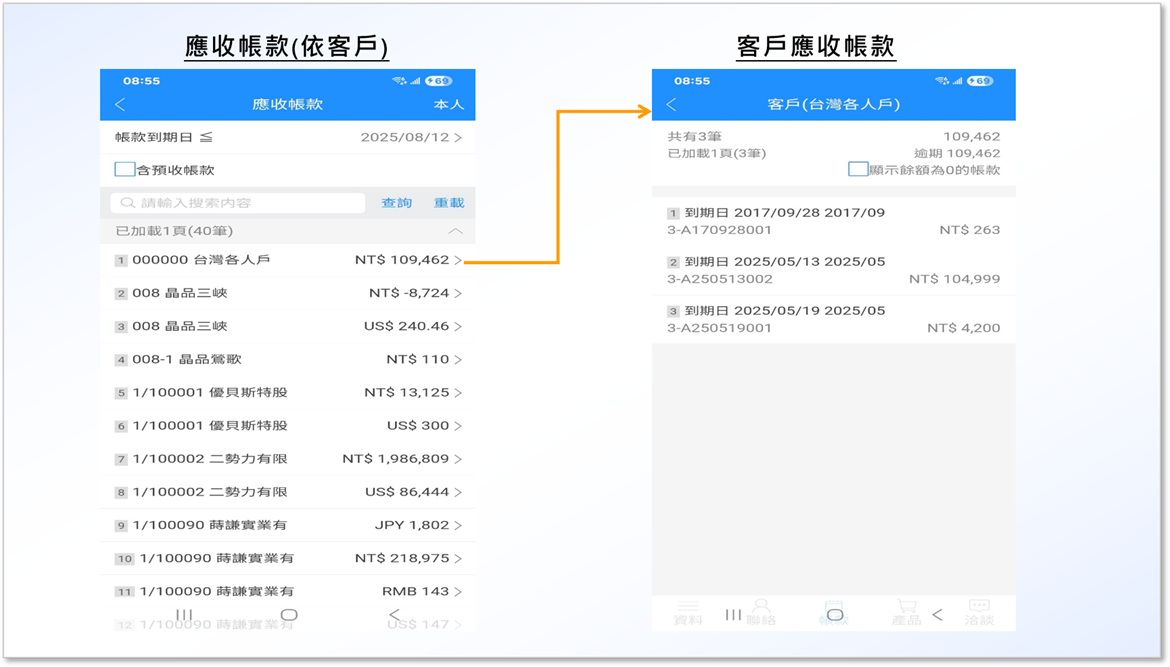Click the search magnifier icon
This screenshot has height=667, width=1170.
(x=127, y=203)
